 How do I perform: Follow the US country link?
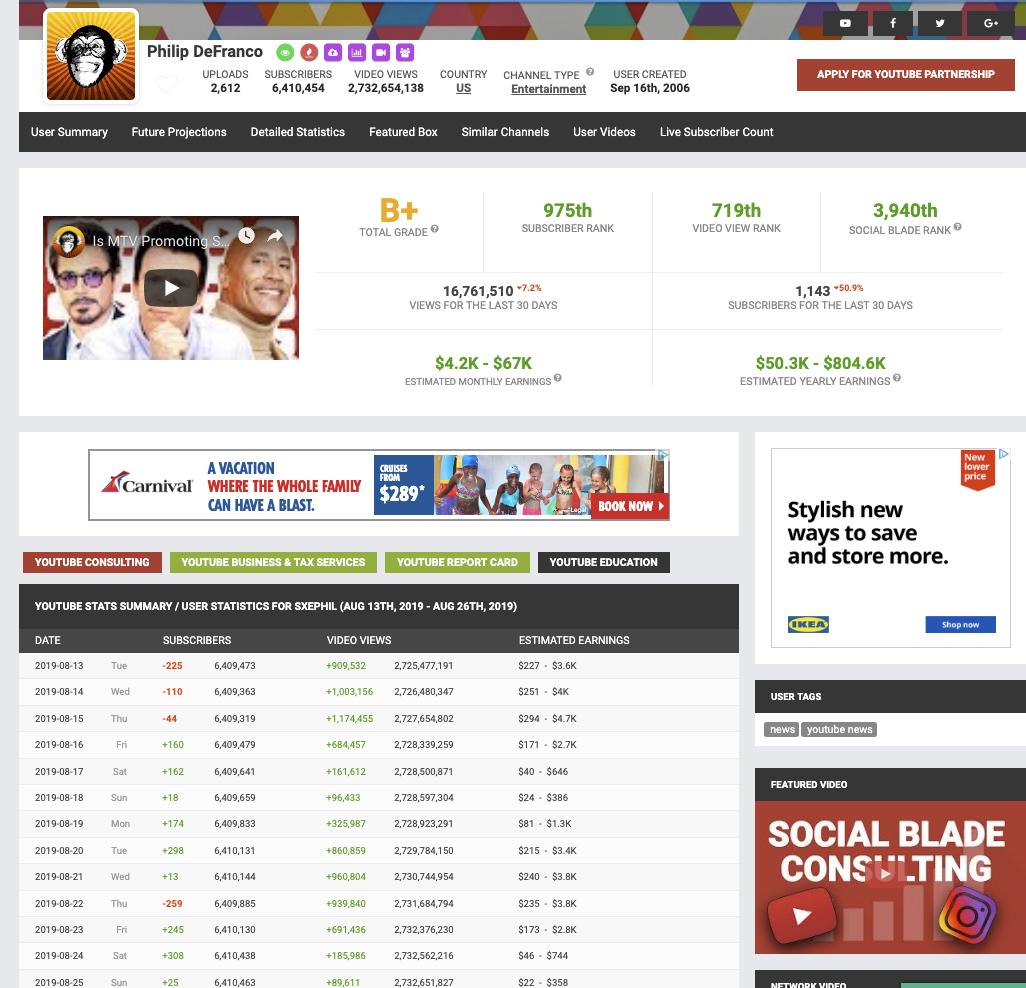(x=463, y=88)
